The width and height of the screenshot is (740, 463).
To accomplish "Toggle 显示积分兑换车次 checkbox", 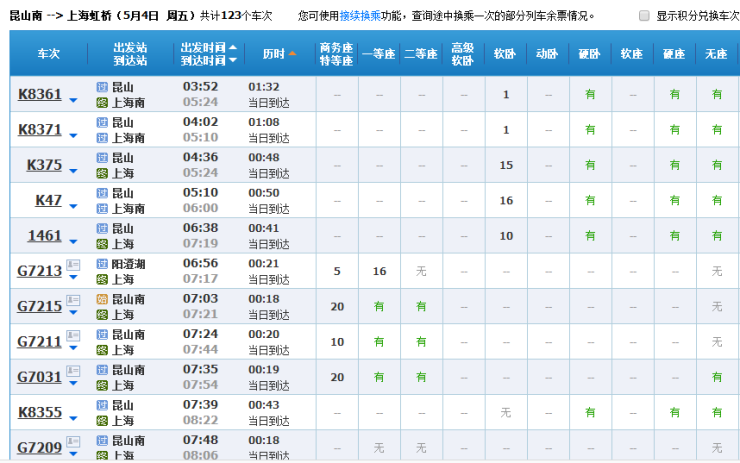I will [x=644, y=16].
